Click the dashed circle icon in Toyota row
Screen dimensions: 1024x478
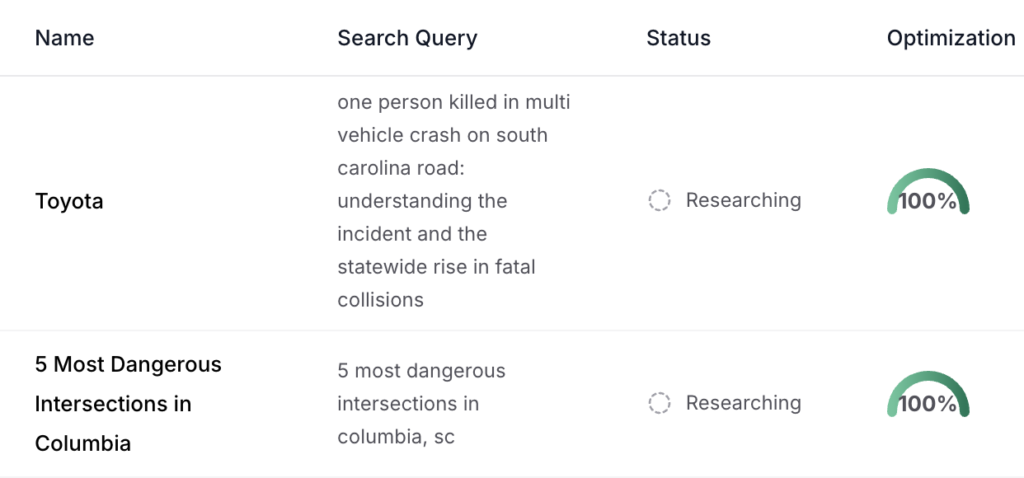[x=659, y=201]
